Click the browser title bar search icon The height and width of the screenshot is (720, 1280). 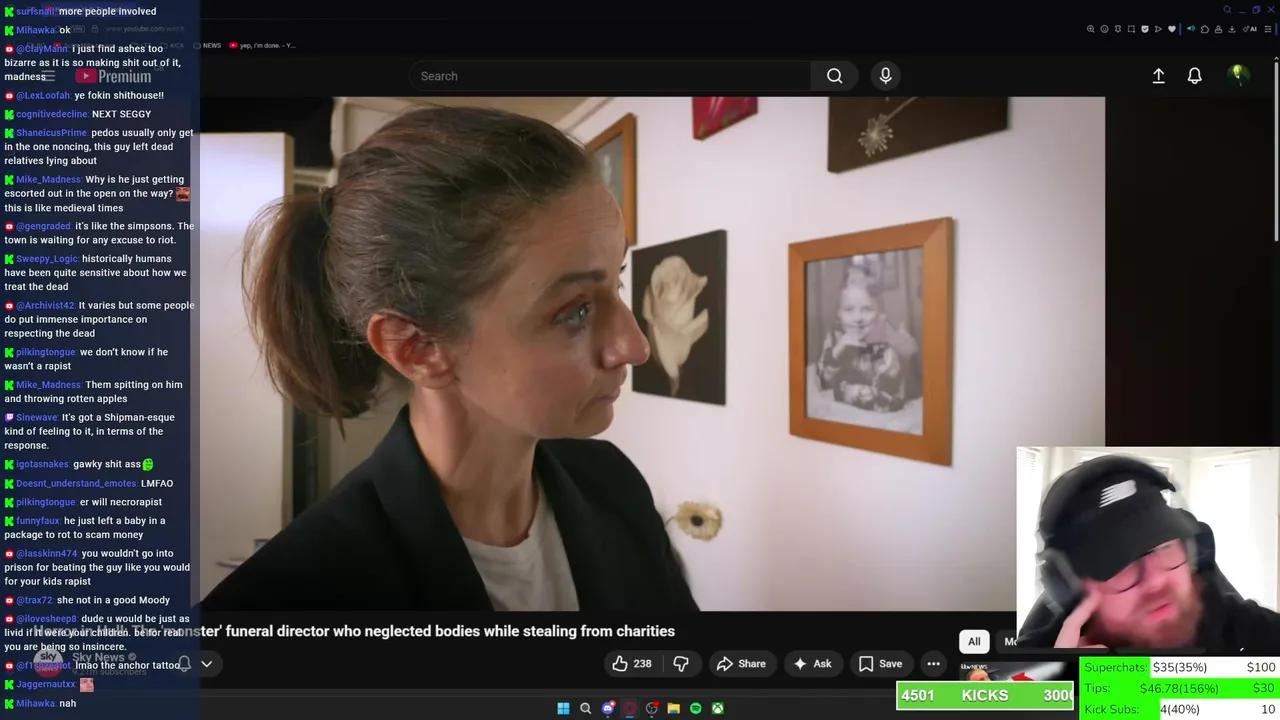click(1227, 10)
